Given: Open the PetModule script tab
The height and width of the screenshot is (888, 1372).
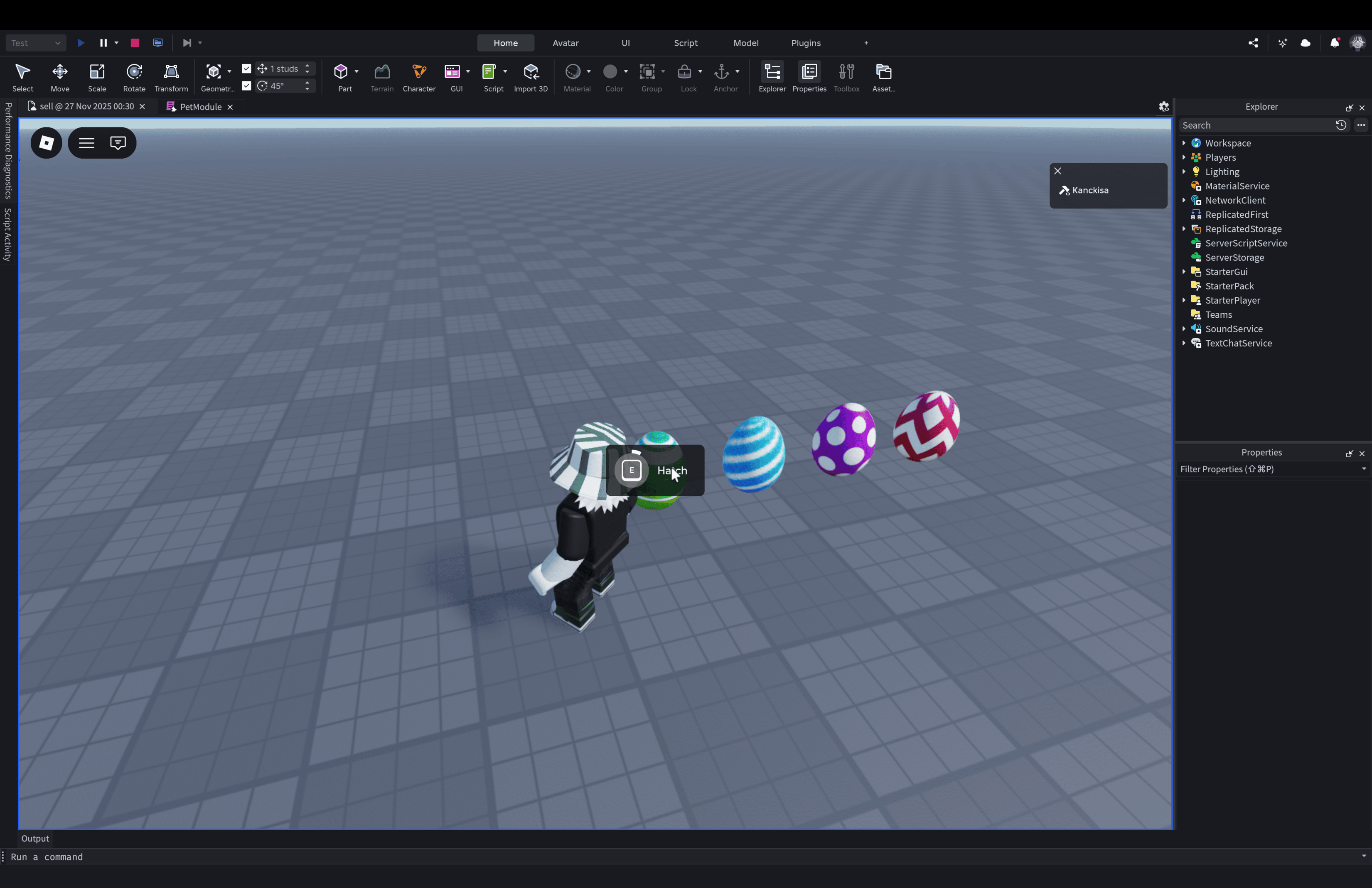Looking at the screenshot, I should click(x=200, y=107).
